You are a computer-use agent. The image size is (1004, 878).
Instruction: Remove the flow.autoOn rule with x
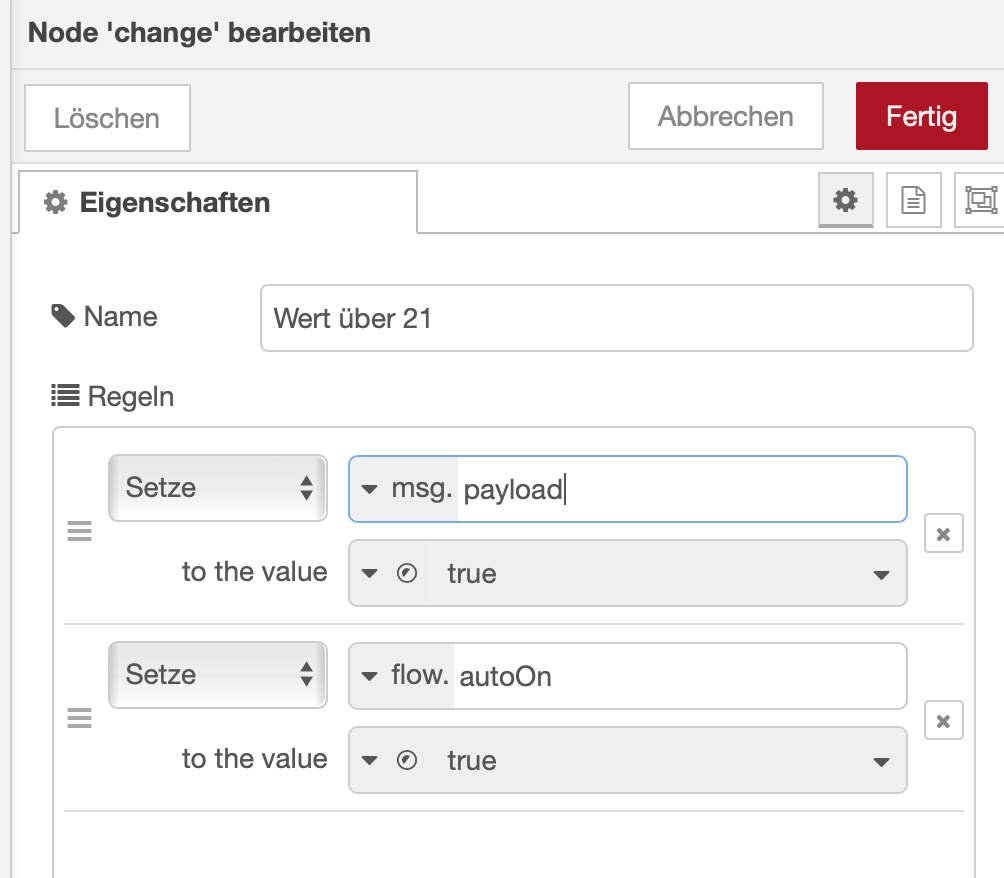coord(943,720)
